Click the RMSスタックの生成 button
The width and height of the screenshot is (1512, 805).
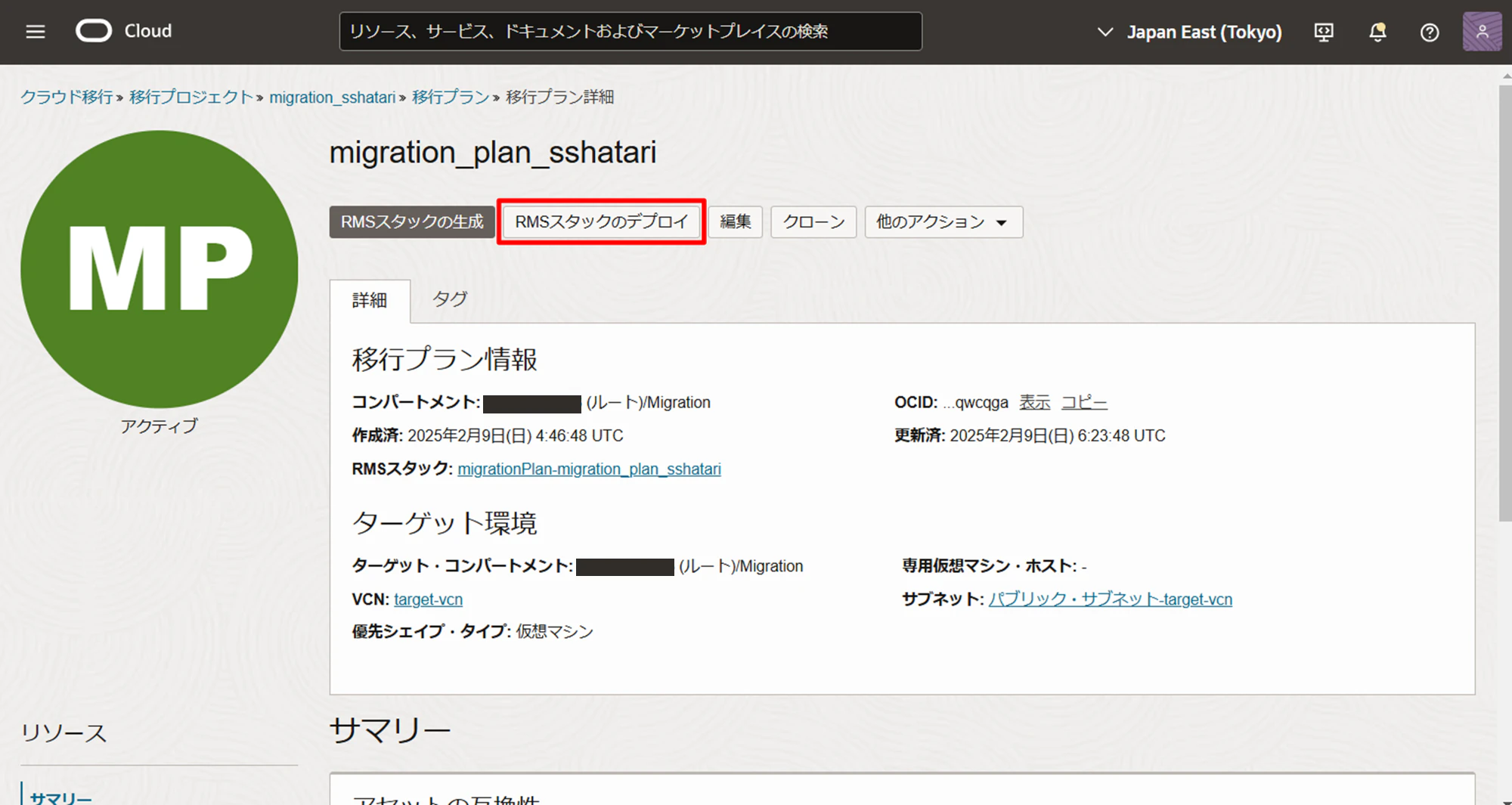pos(412,222)
